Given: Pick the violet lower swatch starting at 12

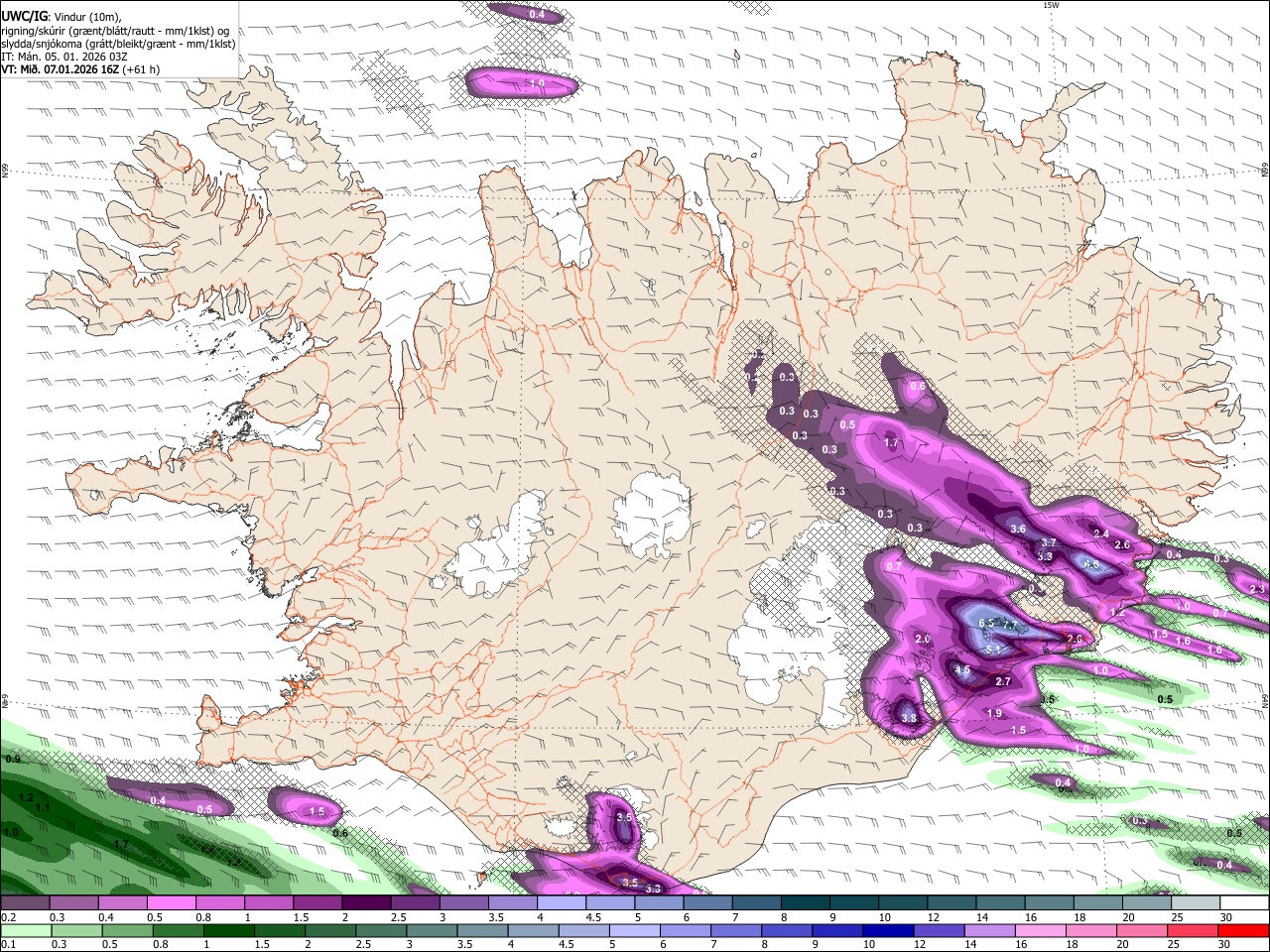Looking at the screenshot, I should [x=938, y=930].
